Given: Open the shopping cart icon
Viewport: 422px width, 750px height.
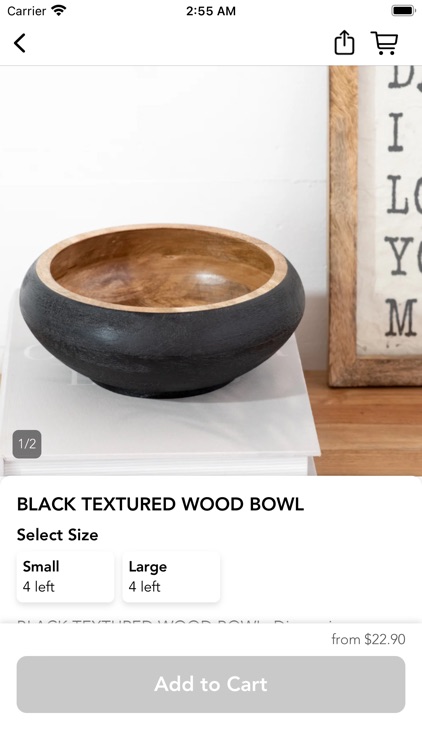Looking at the screenshot, I should (384, 43).
